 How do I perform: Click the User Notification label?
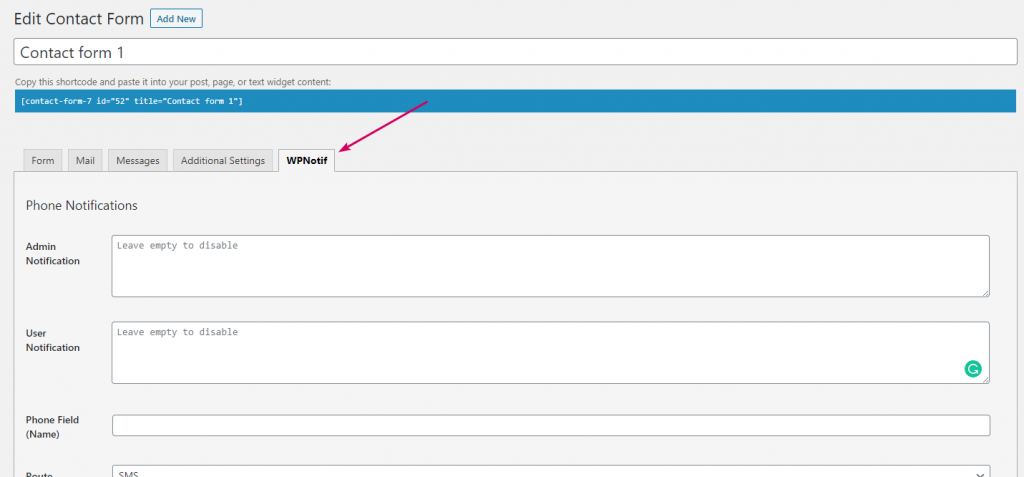(53, 340)
